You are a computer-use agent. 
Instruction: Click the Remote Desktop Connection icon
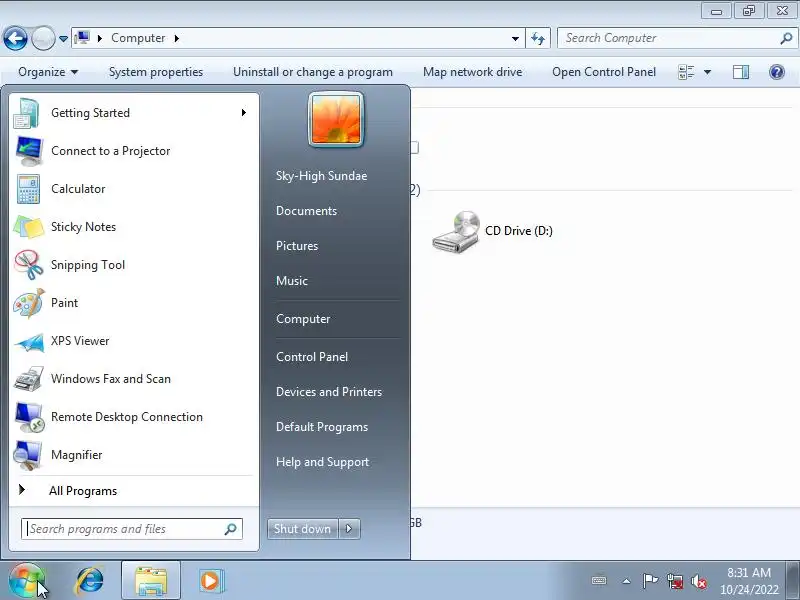tap(29, 417)
